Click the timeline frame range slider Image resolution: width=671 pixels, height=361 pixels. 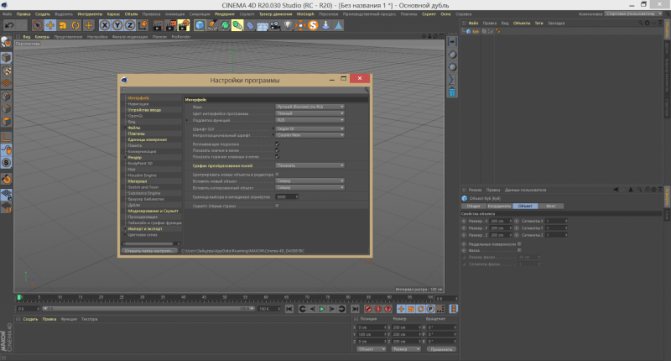149,308
